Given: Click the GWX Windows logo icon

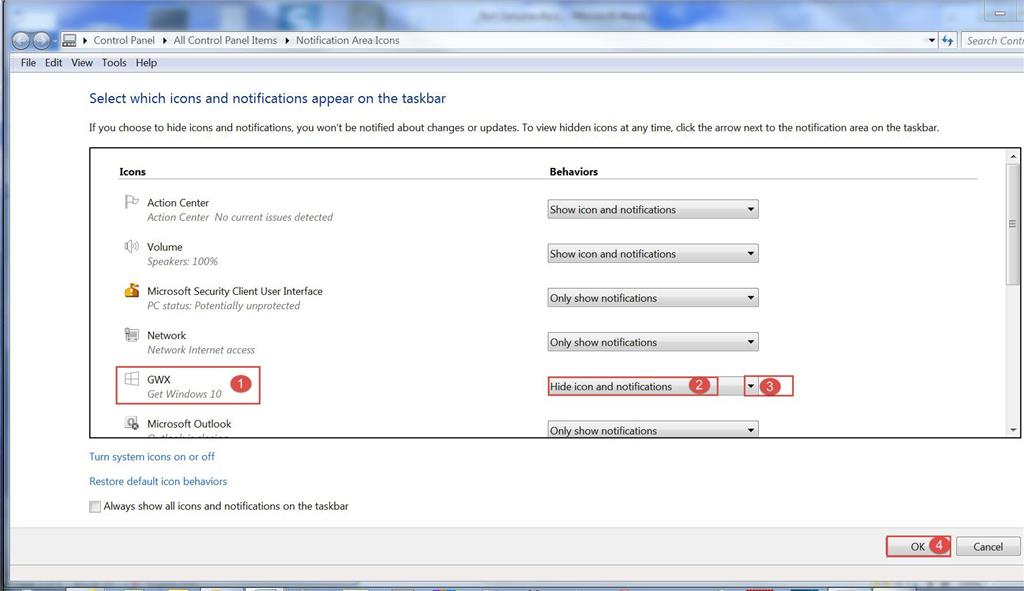Looking at the screenshot, I should (x=131, y=379).
